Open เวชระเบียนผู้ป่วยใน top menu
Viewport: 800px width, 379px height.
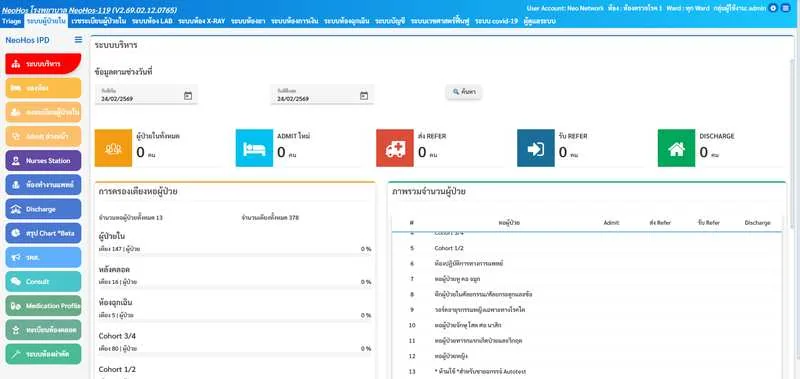(99, 21)
